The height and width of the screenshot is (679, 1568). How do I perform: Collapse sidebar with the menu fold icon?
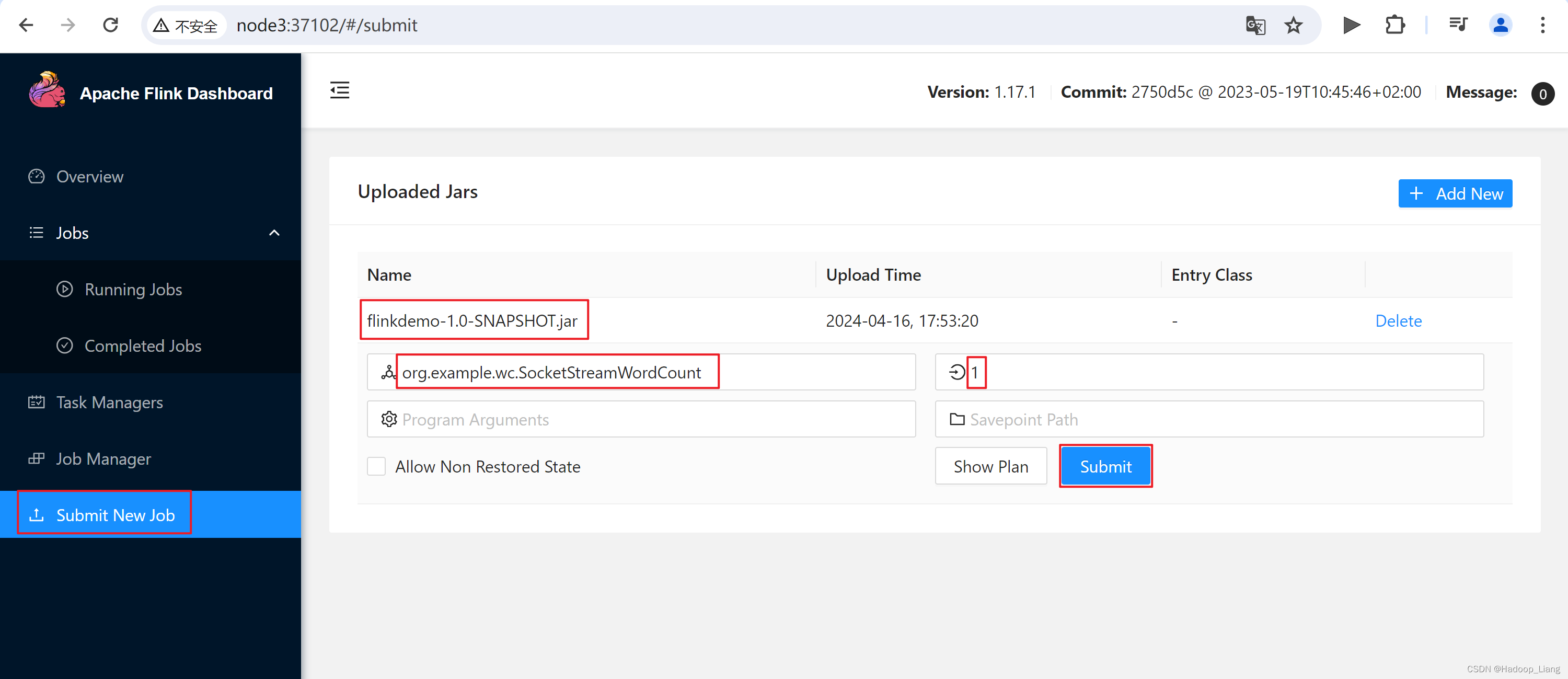click(x=340, y=91)
